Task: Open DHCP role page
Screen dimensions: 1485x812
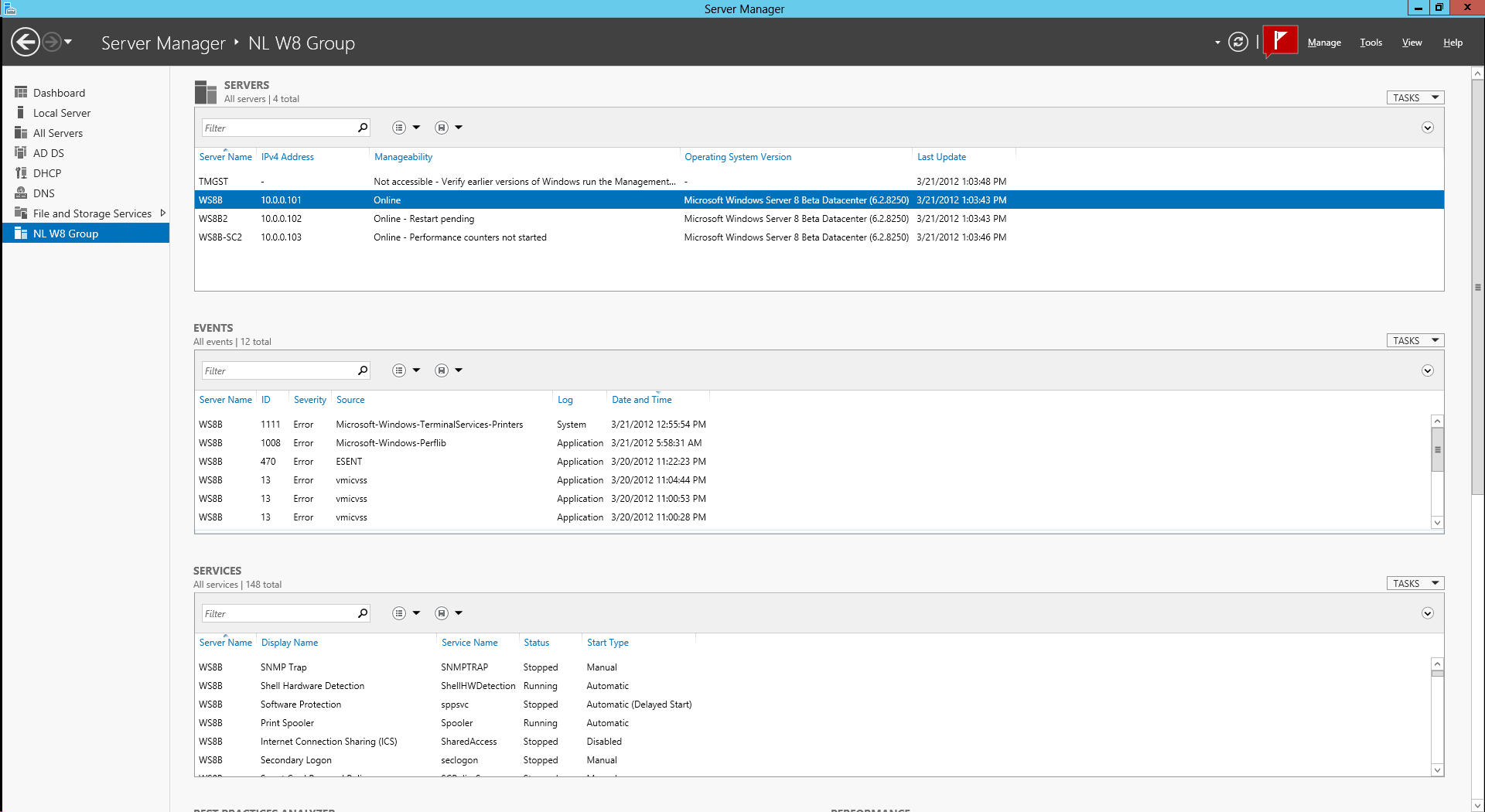Action: pos(47,173)
